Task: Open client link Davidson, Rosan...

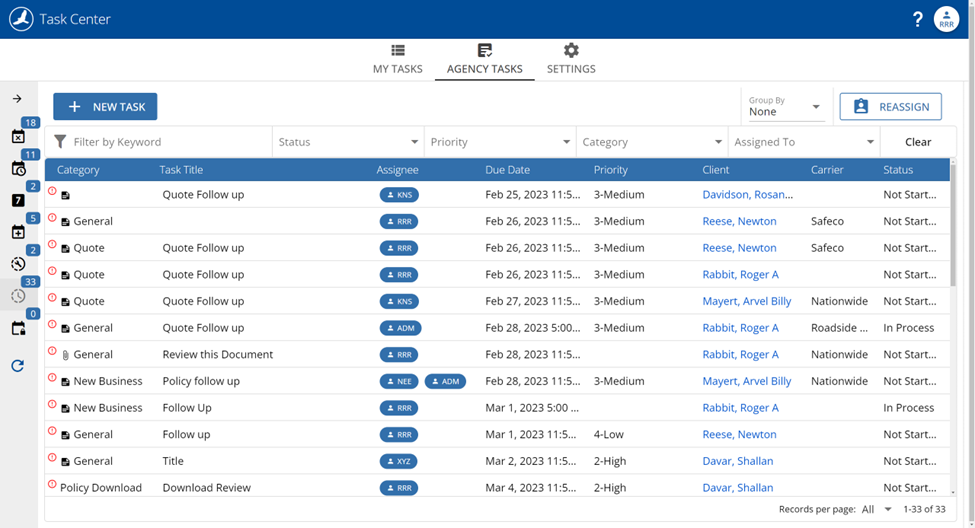Action: pyautogui.click(x=747, y=195)
